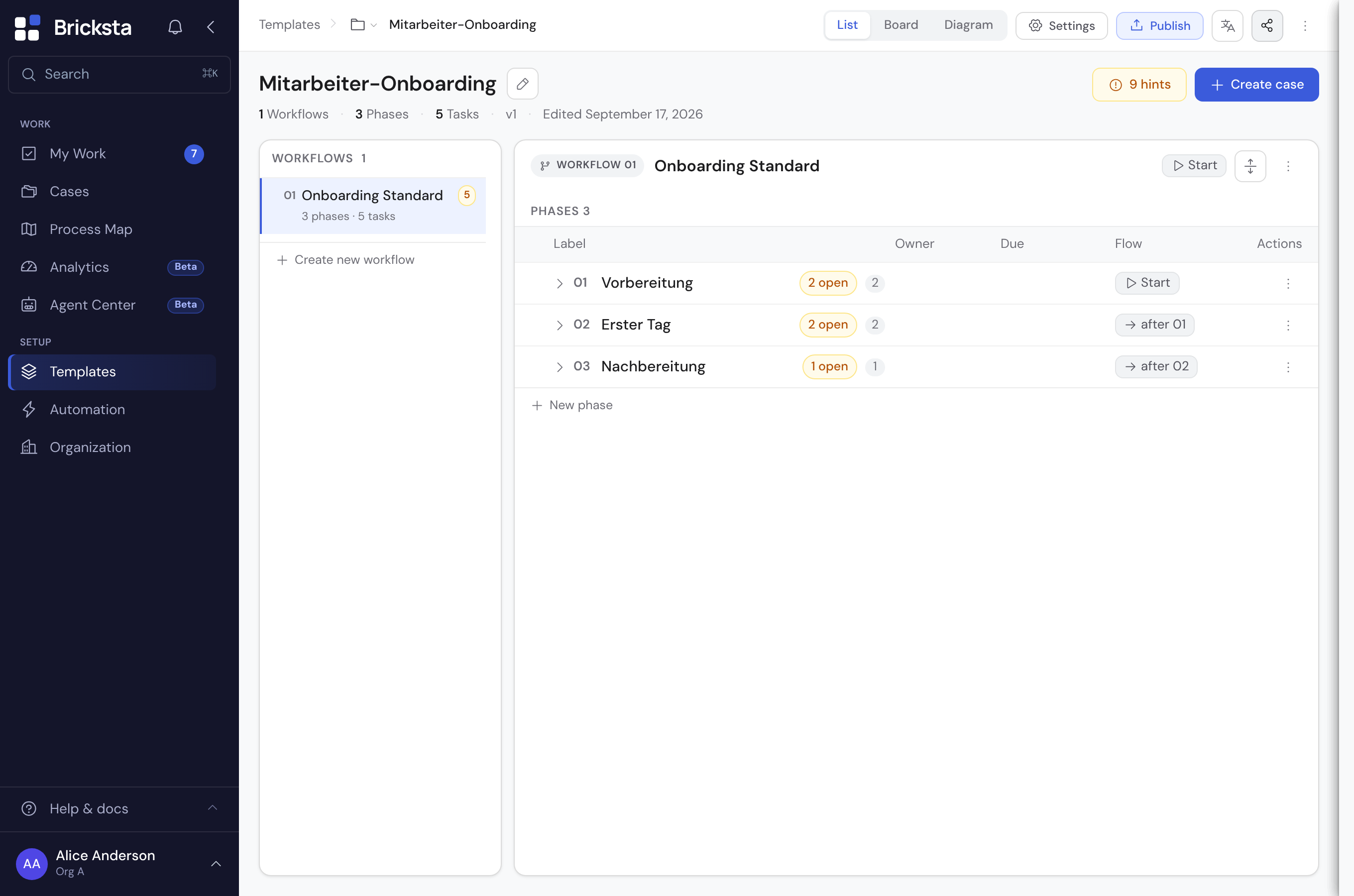Select Templates in sidebar
The image size is (1354, 896).
point(112,371)
